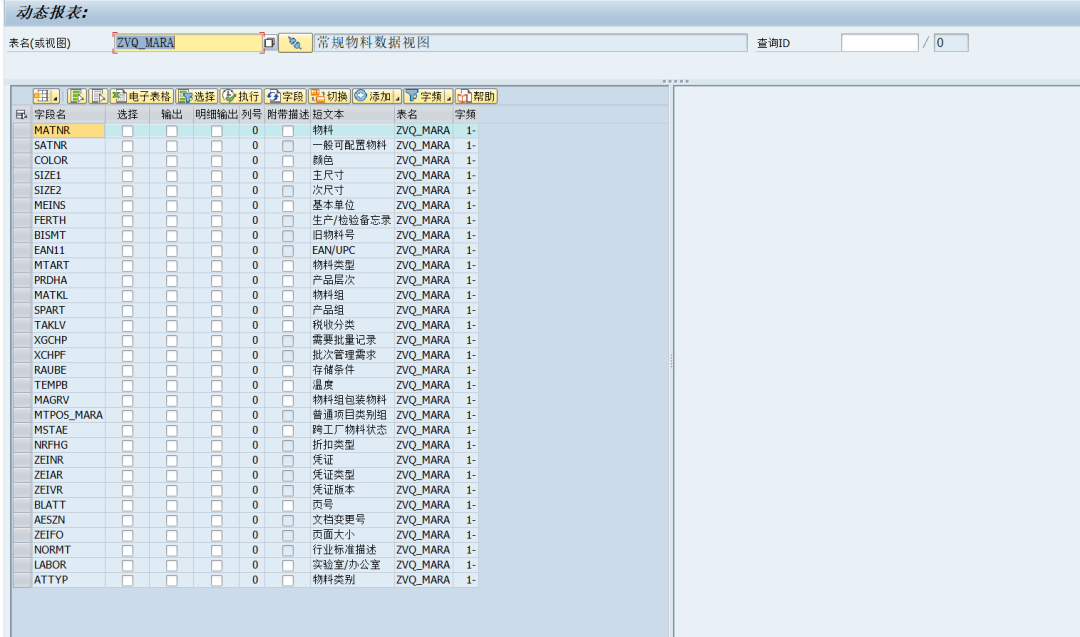Click the ZVQ_MARA table cell in the TAKLV row
The height and width of the screenshot is (637, 1080).
423,325
